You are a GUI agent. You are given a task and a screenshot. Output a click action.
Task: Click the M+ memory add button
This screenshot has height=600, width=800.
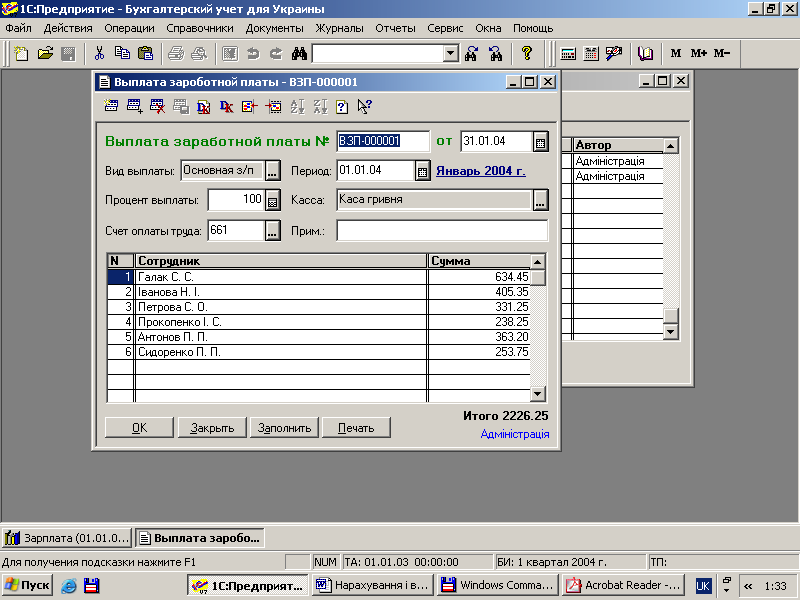698,53
